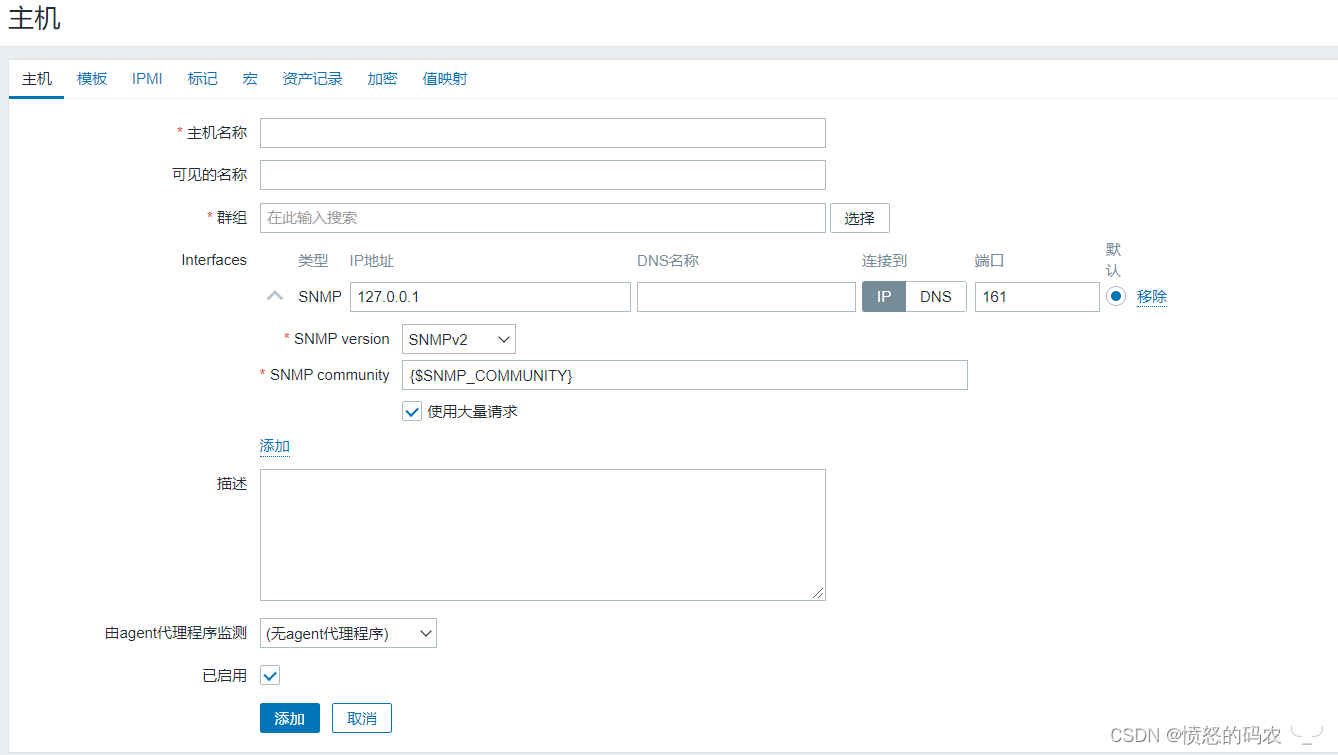Switch to the 宏 tab
The width and height of the screenshot is (1338, 755).
[250, 78]
